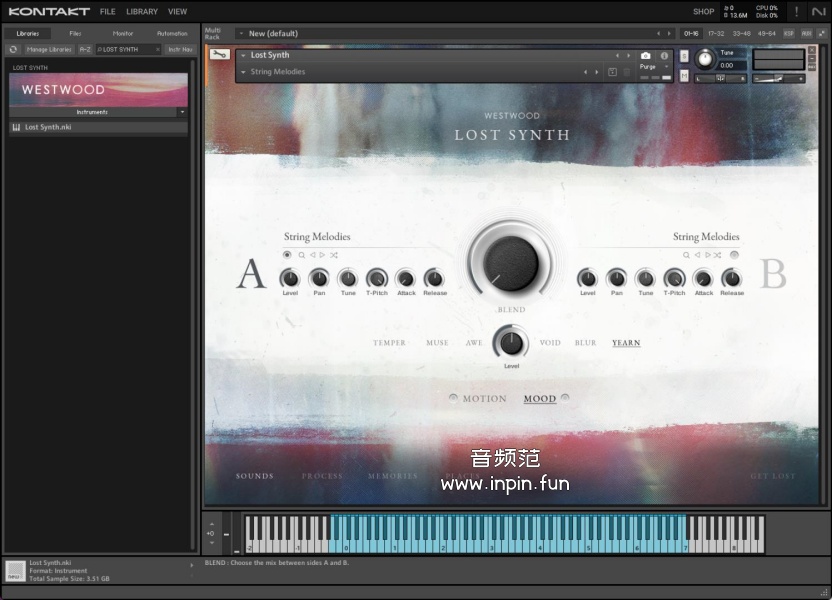
Task: Open the SOUNDS page
Action: pyautogui.click(x=255, y=476)
